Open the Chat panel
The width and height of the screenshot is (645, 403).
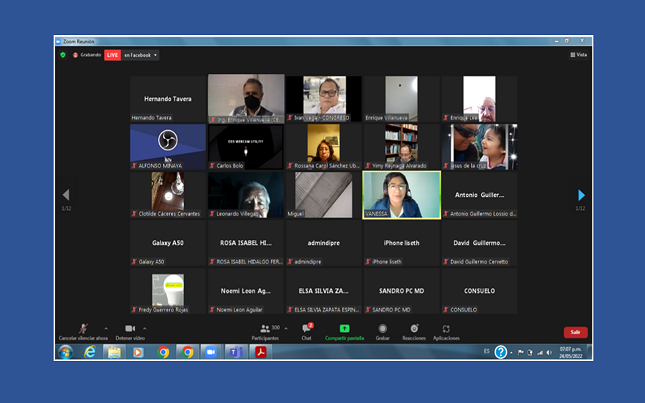[306, 332]
